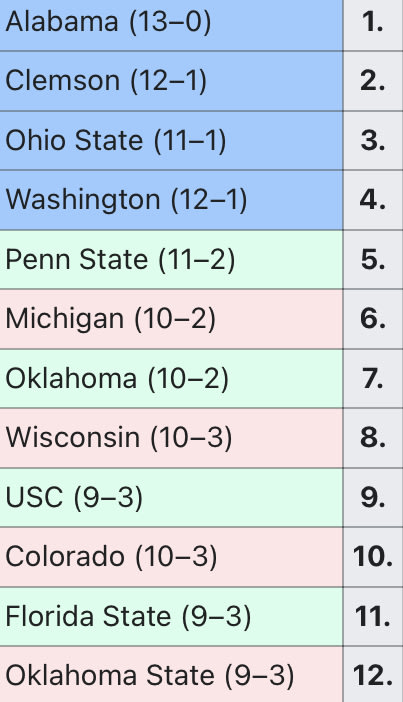Select rank number 12. cell
The image size is (403, 702).
(x=373, y=674)
